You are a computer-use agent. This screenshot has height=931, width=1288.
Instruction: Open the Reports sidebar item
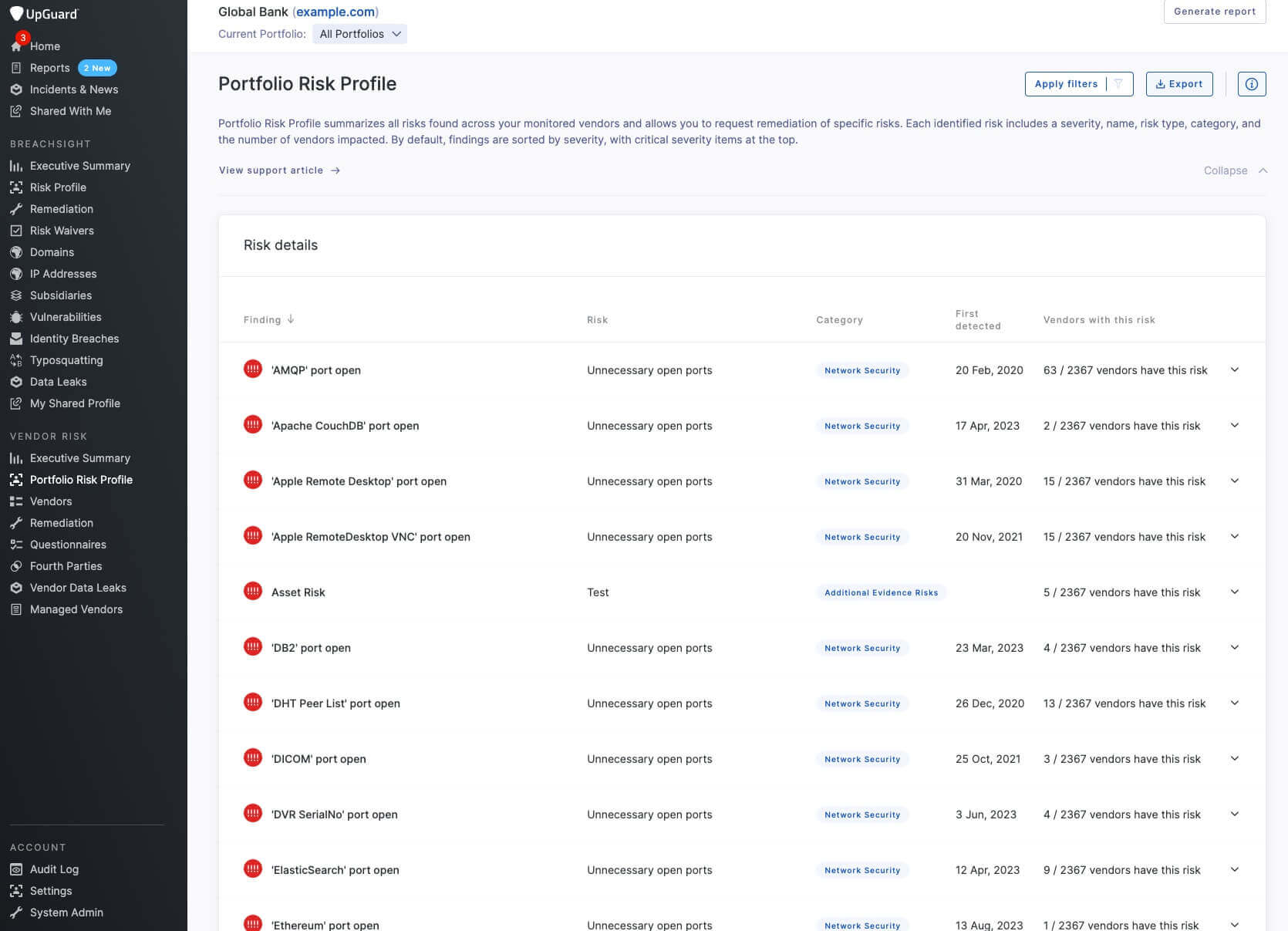pos(49,68)
